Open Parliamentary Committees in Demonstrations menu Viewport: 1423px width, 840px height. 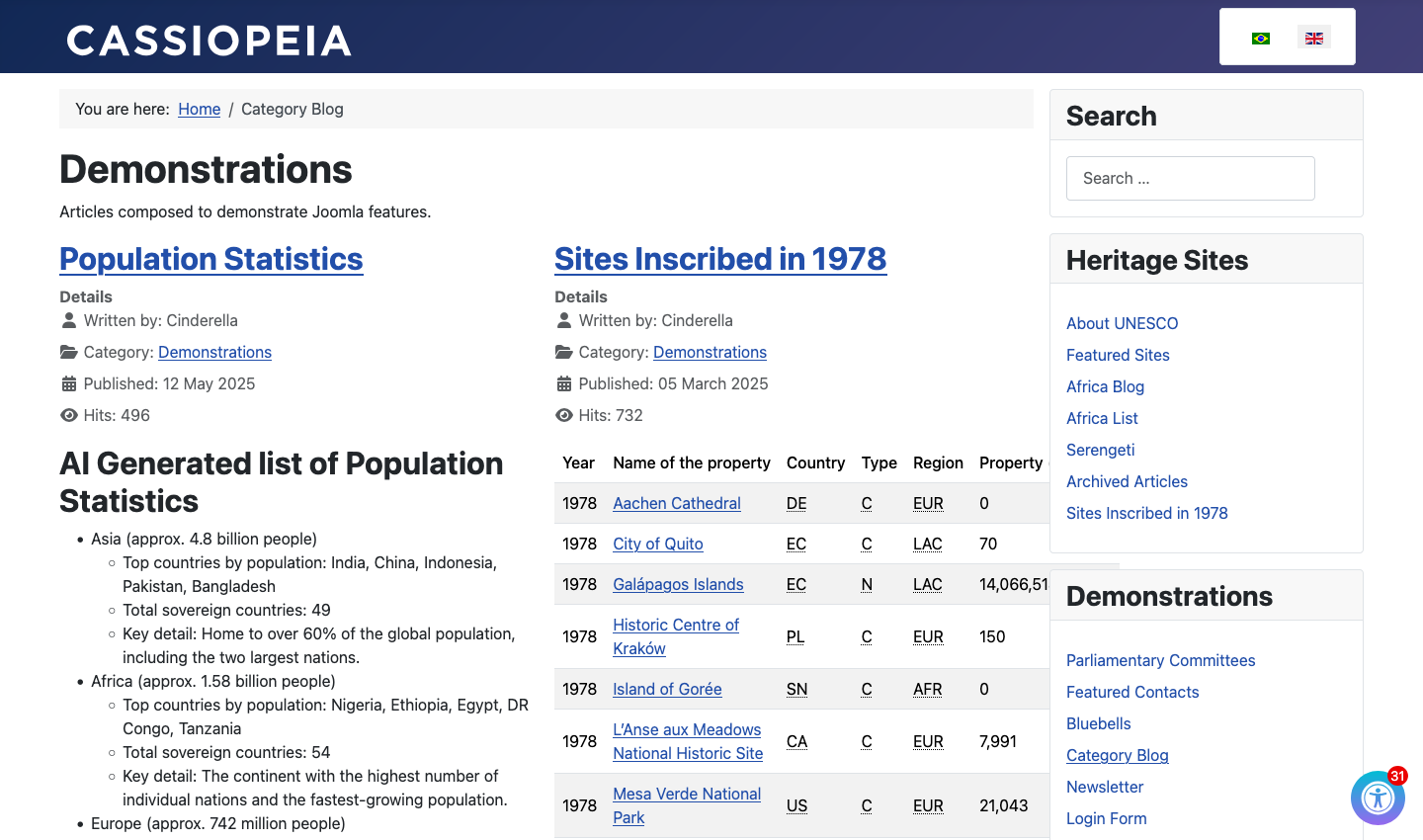pos(1160,660)
